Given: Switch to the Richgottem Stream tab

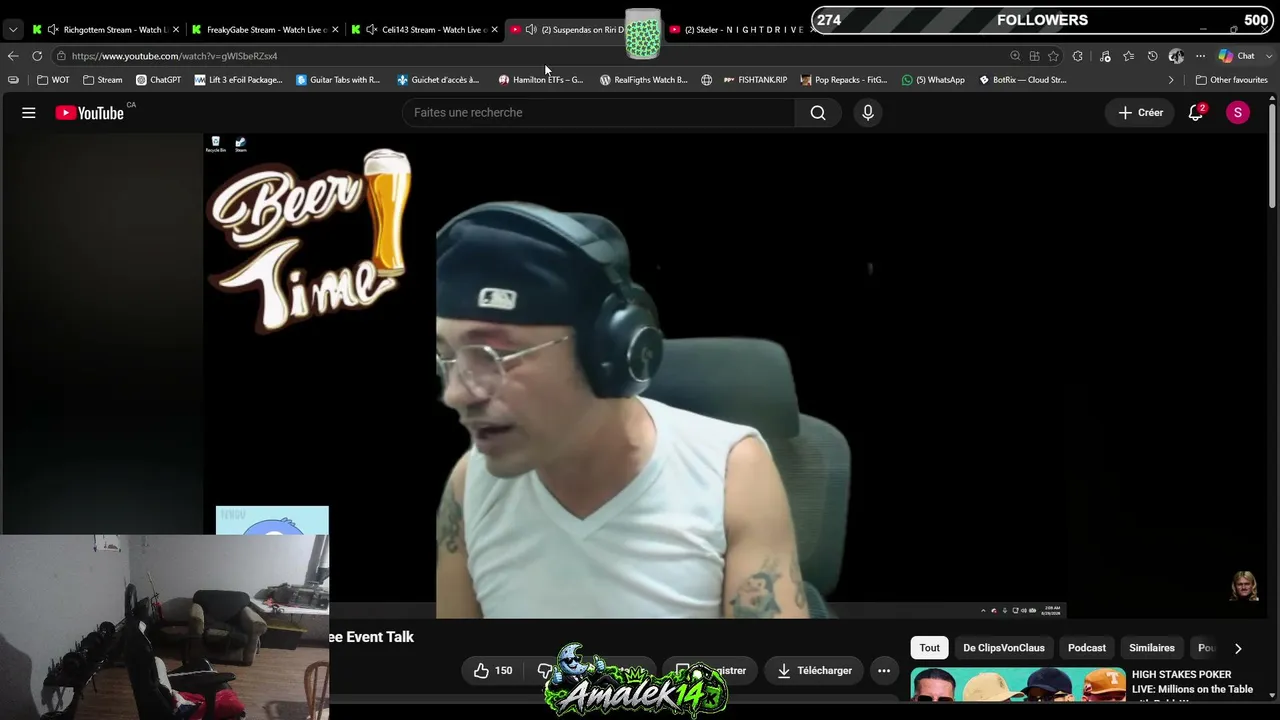Looking at the screenshot, I should coord(106,30).
